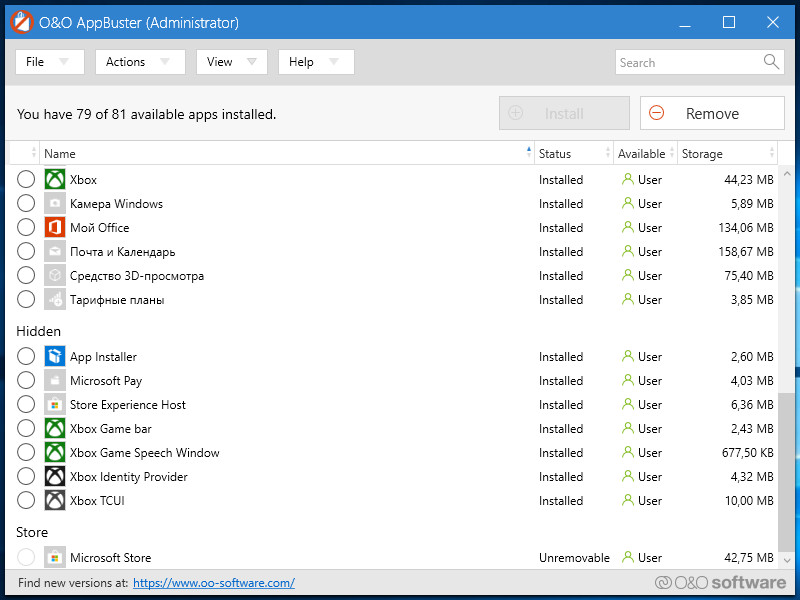The height and width of the screenshot is (600, 800).
Task: Click the Store group heading
Action: coord(32,532)
